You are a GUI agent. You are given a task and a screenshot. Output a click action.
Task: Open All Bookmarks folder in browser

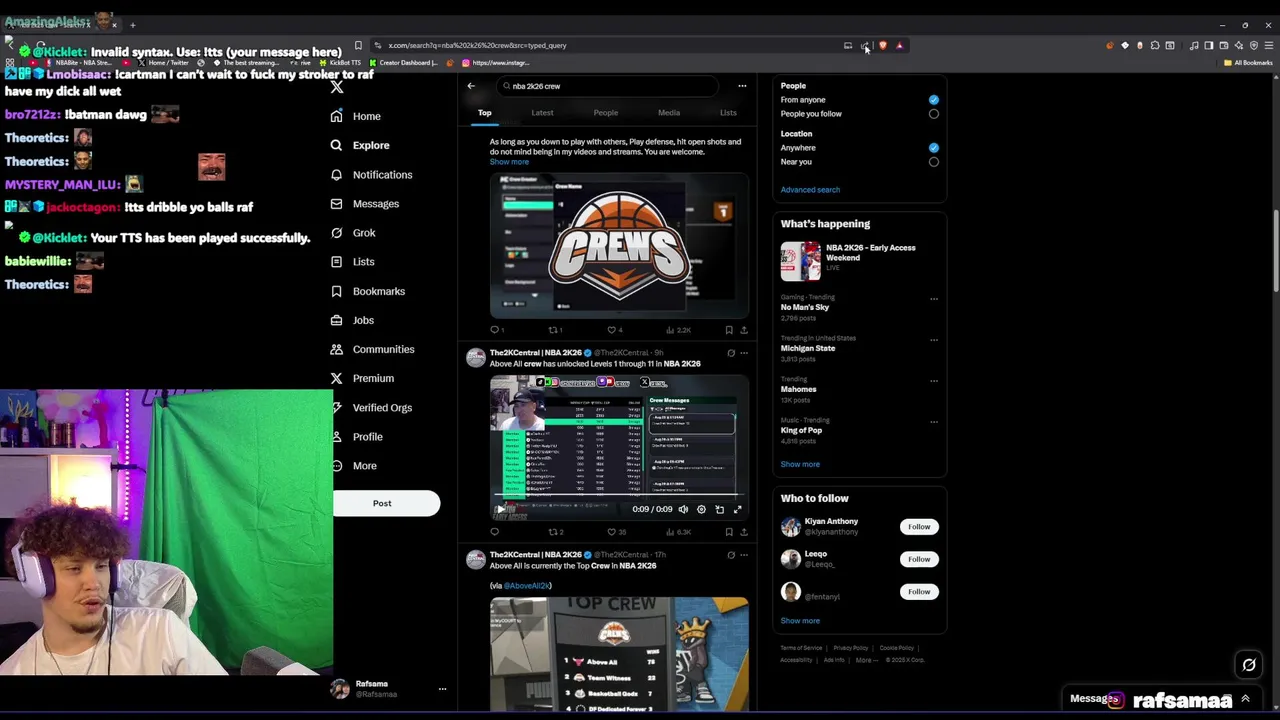click(x=1249, y=63)
